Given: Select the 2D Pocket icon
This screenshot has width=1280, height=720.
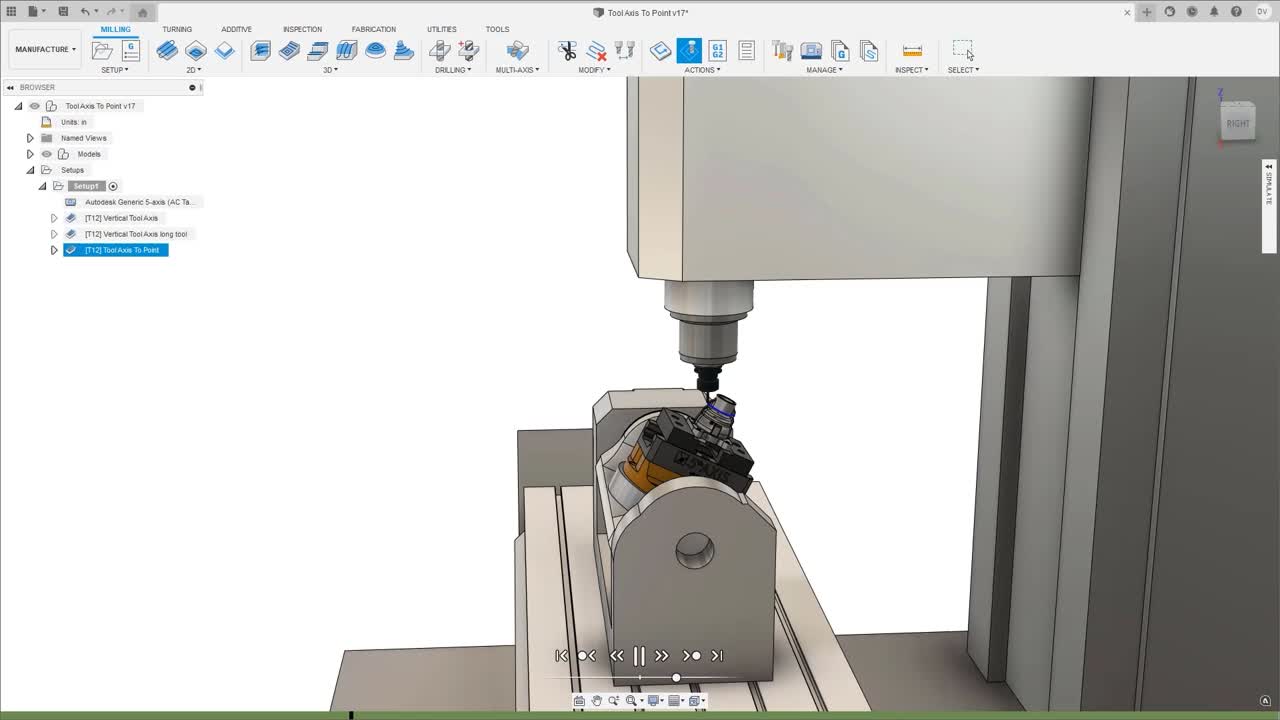Looking at the screenshot, I should pos(196,50).
